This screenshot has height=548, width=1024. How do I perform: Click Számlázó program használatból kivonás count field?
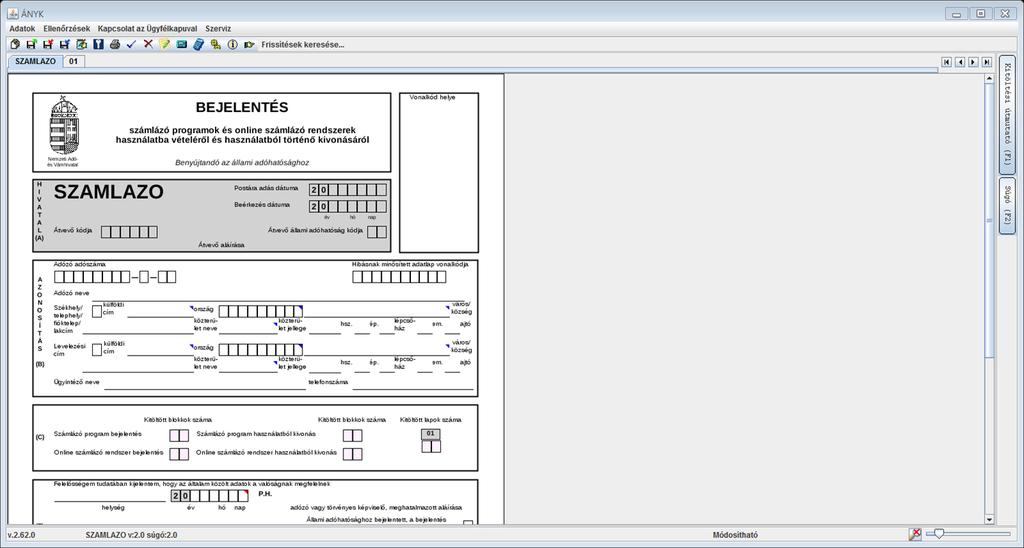353,436
